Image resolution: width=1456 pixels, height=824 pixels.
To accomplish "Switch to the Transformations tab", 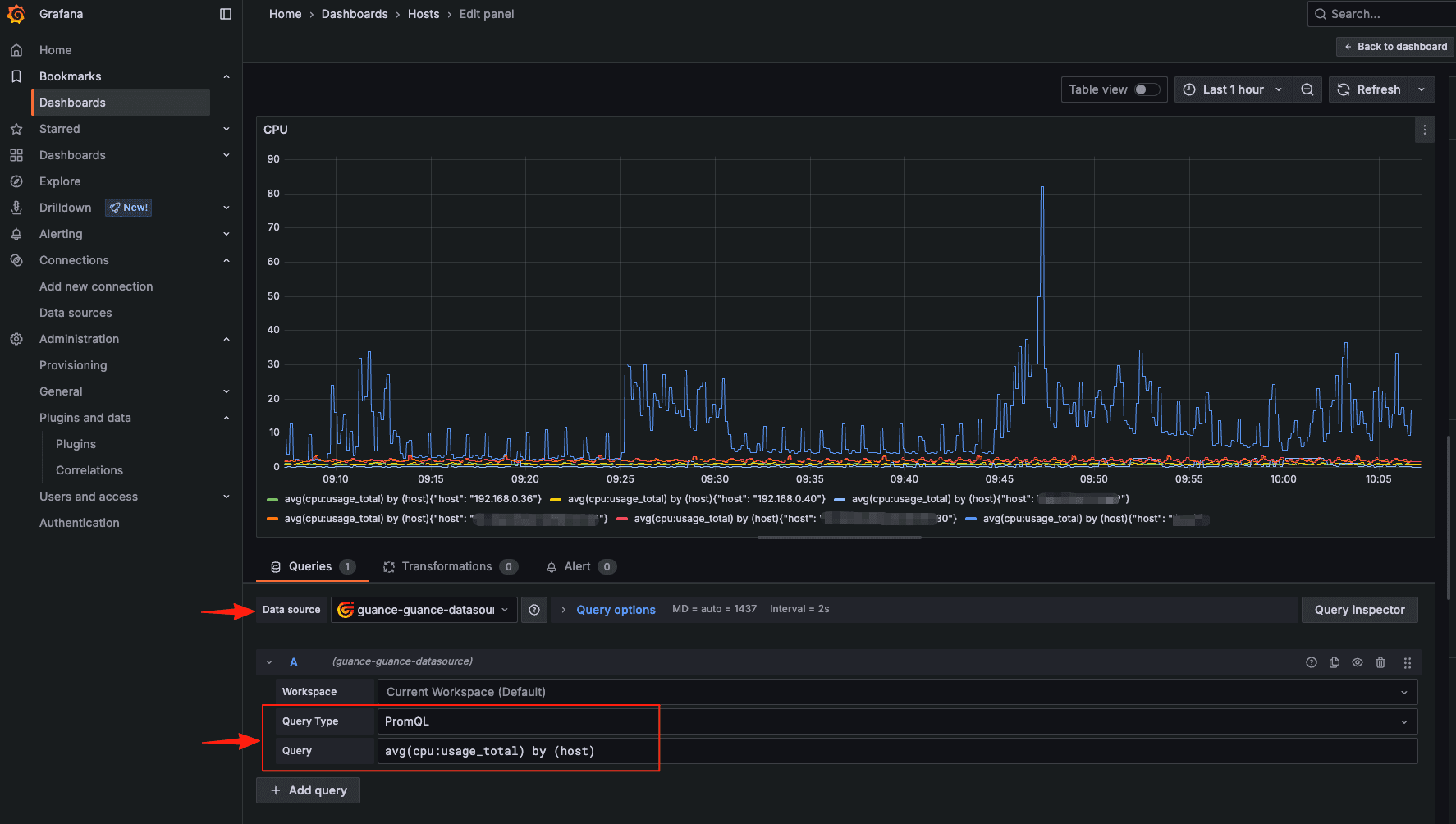I will [447, 566].
